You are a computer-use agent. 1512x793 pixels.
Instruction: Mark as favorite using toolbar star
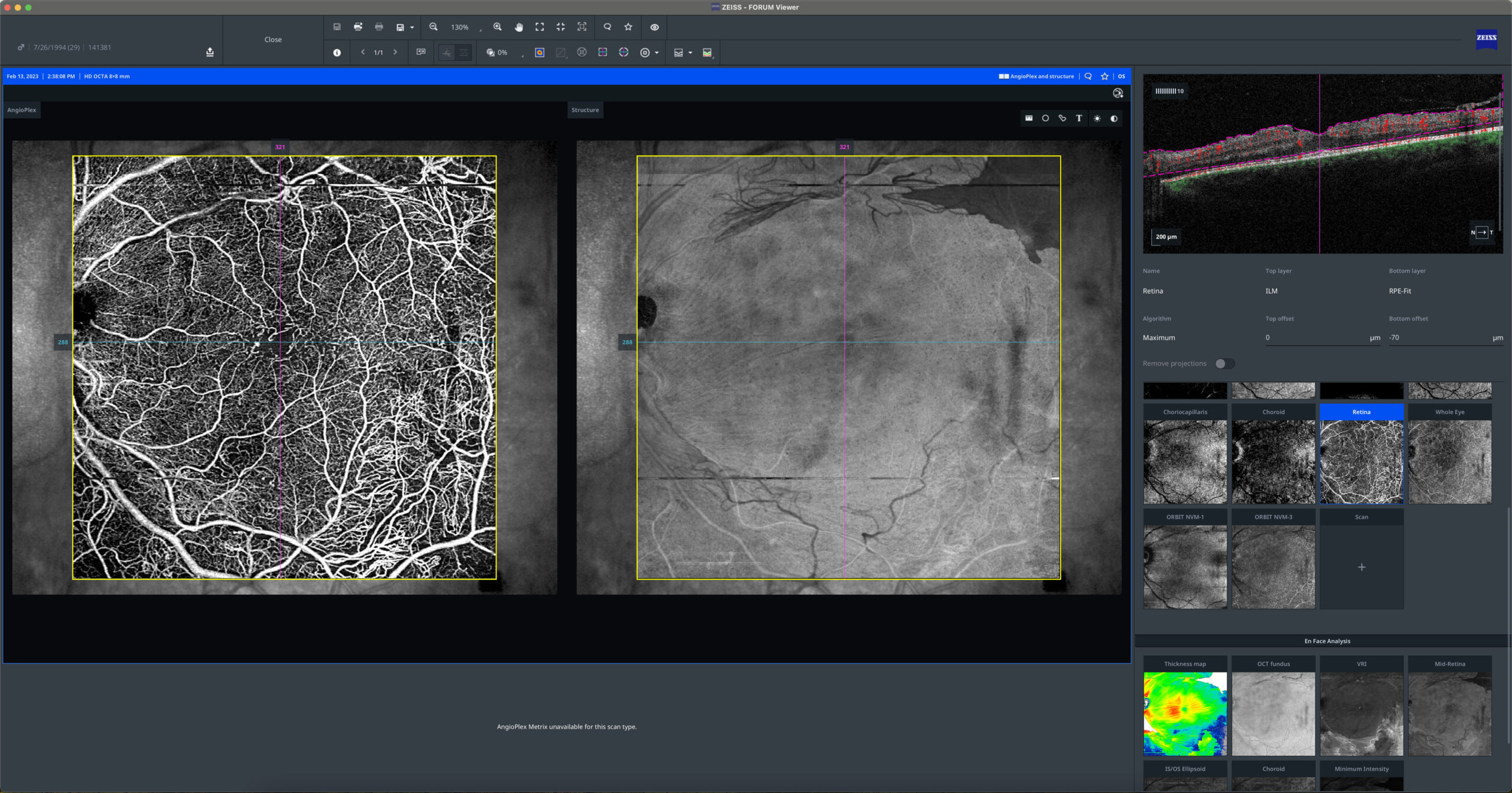628,27
